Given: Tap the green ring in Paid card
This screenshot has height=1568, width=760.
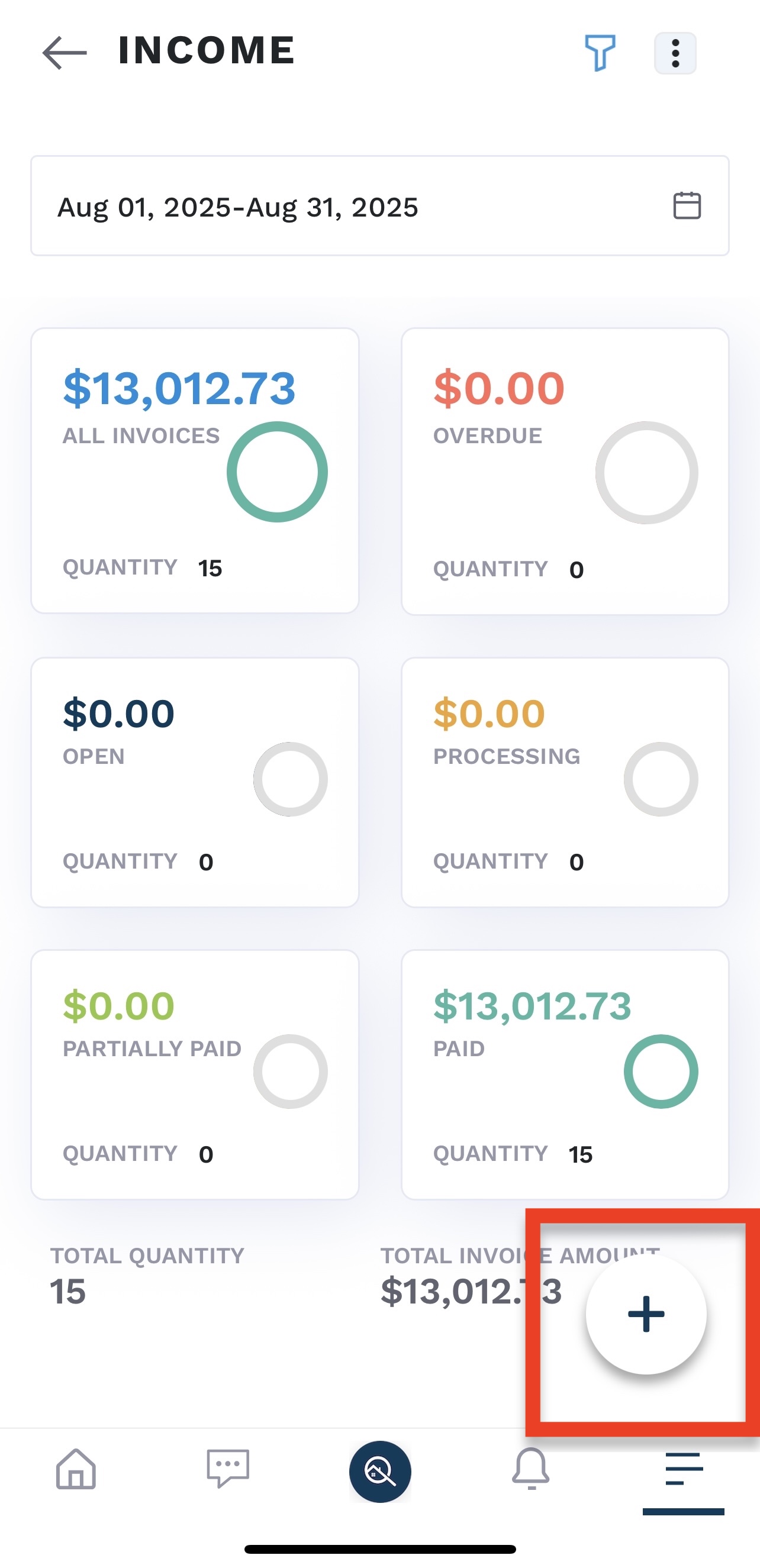Looking at the screenshot, I should [661, 1072].
